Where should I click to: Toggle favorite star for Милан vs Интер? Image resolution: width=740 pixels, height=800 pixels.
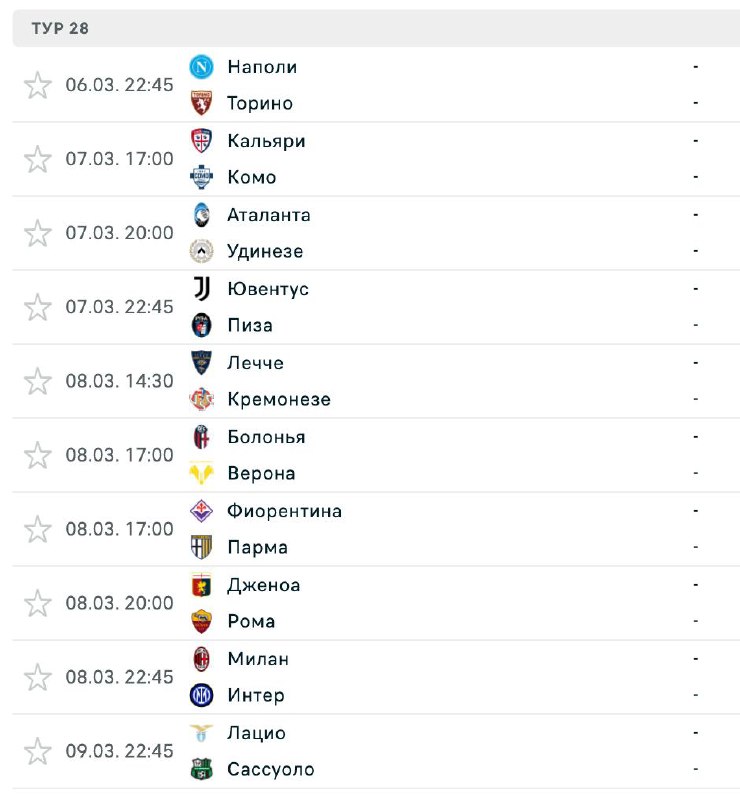pos(37,677)
